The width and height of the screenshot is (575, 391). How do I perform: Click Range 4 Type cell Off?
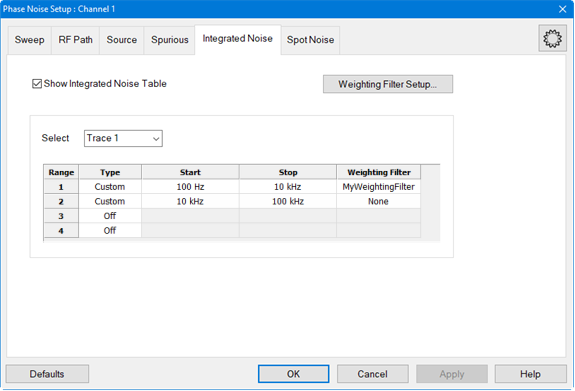pyautogui.click(x=110, y=231)
